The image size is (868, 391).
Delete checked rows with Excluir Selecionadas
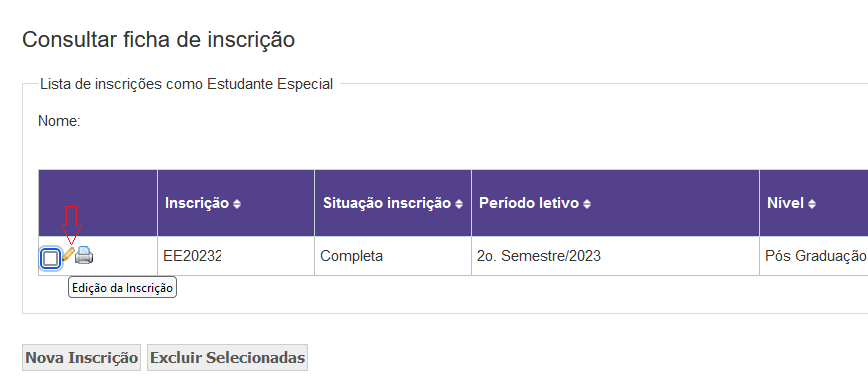tap(228, 358)
